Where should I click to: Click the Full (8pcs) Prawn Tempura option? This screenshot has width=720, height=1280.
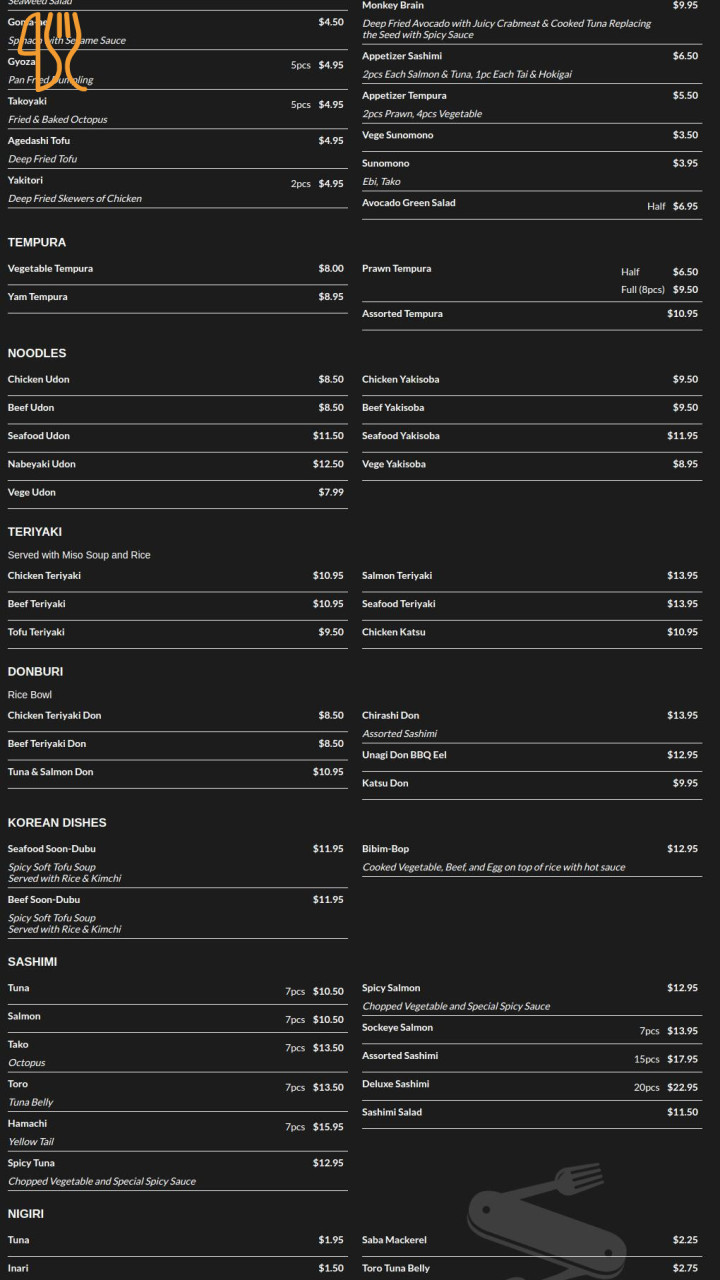(x=642, y=290)
